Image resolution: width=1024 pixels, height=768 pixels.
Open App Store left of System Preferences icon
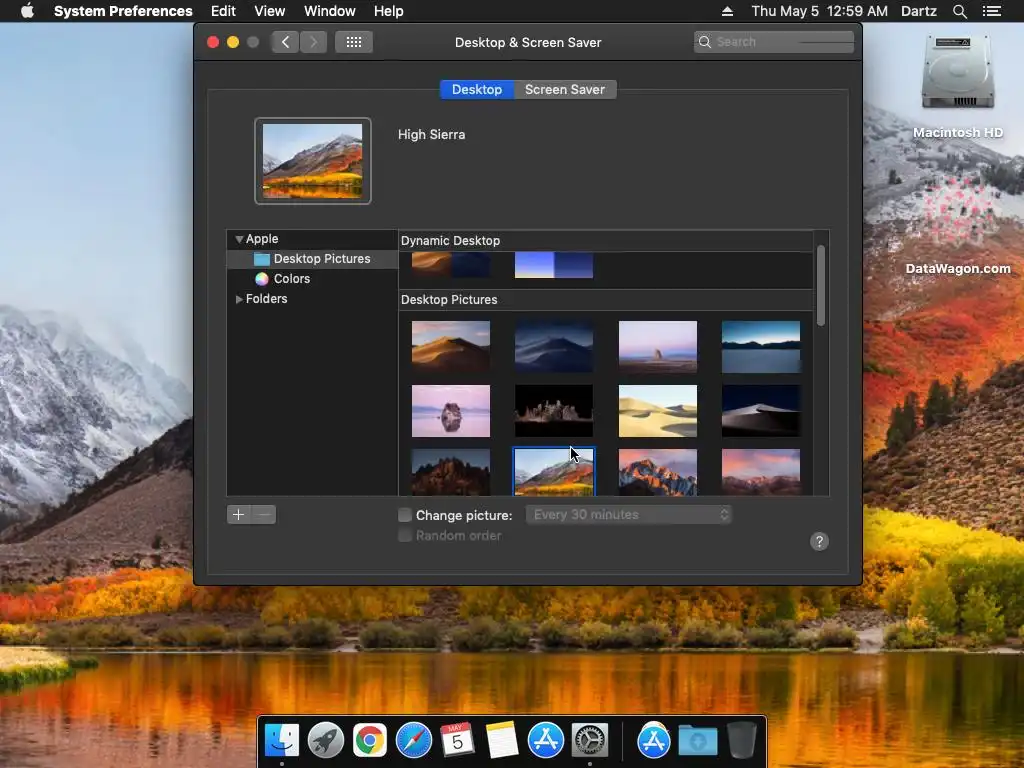click(x=546, y=741)
